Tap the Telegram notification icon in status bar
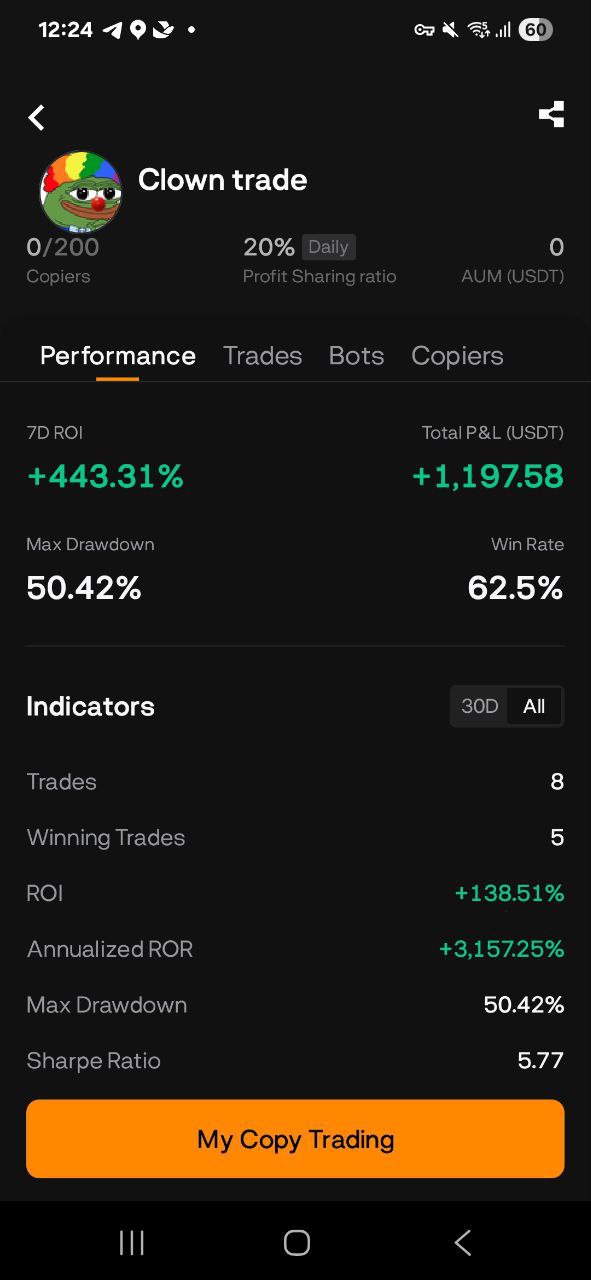The height and width of the screenshot is (1280, 591). [x=112, y=30]
